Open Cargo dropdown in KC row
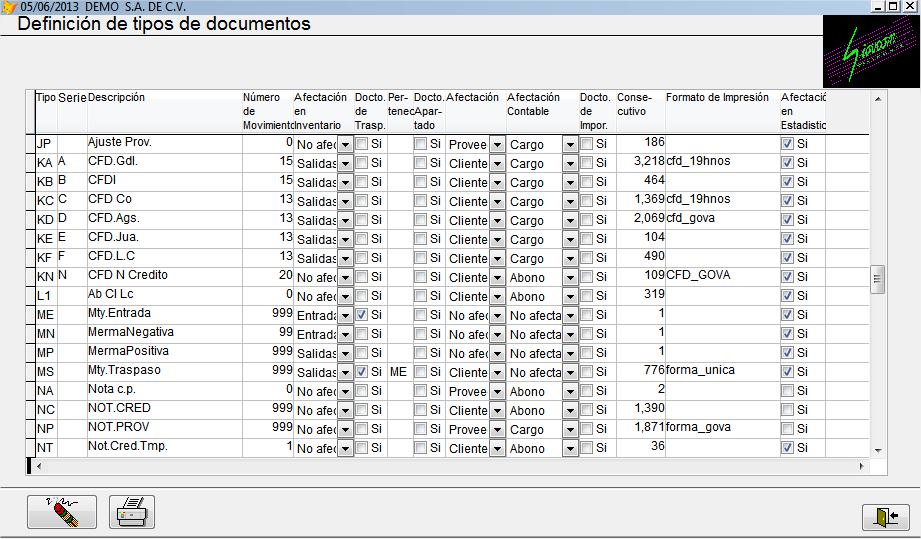921x539 pixels. point(570,201)
